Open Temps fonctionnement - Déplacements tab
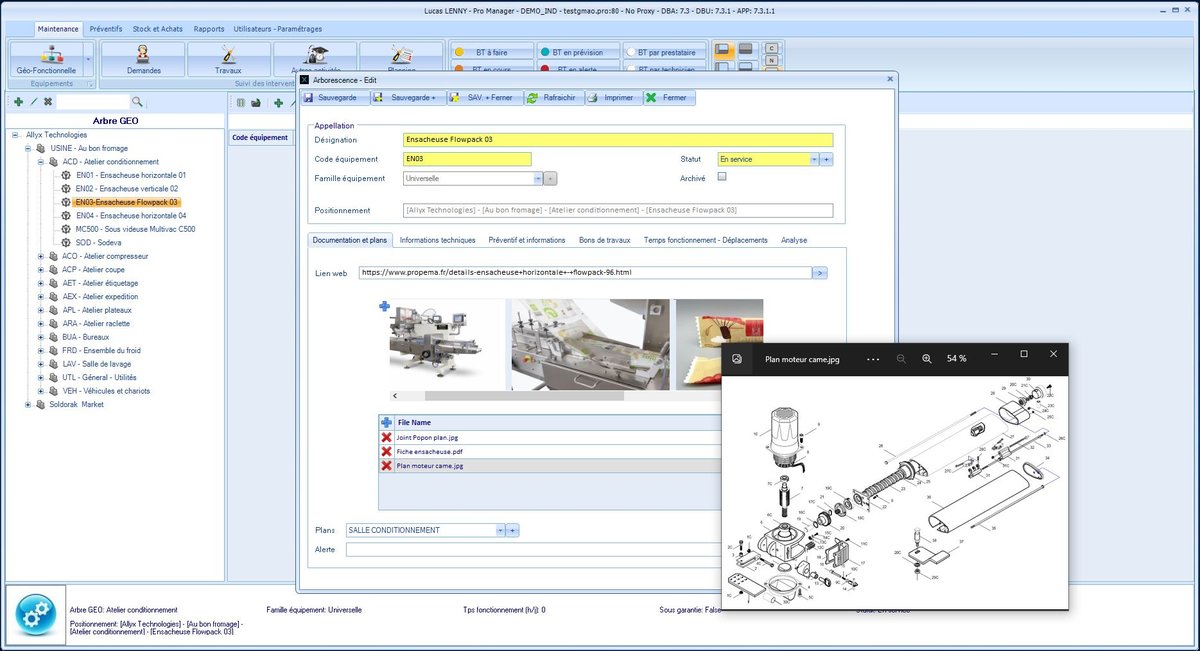Image resolution: width=1200 pixels, height=651 pixels. pyautogui.click(x=706, y=240)
